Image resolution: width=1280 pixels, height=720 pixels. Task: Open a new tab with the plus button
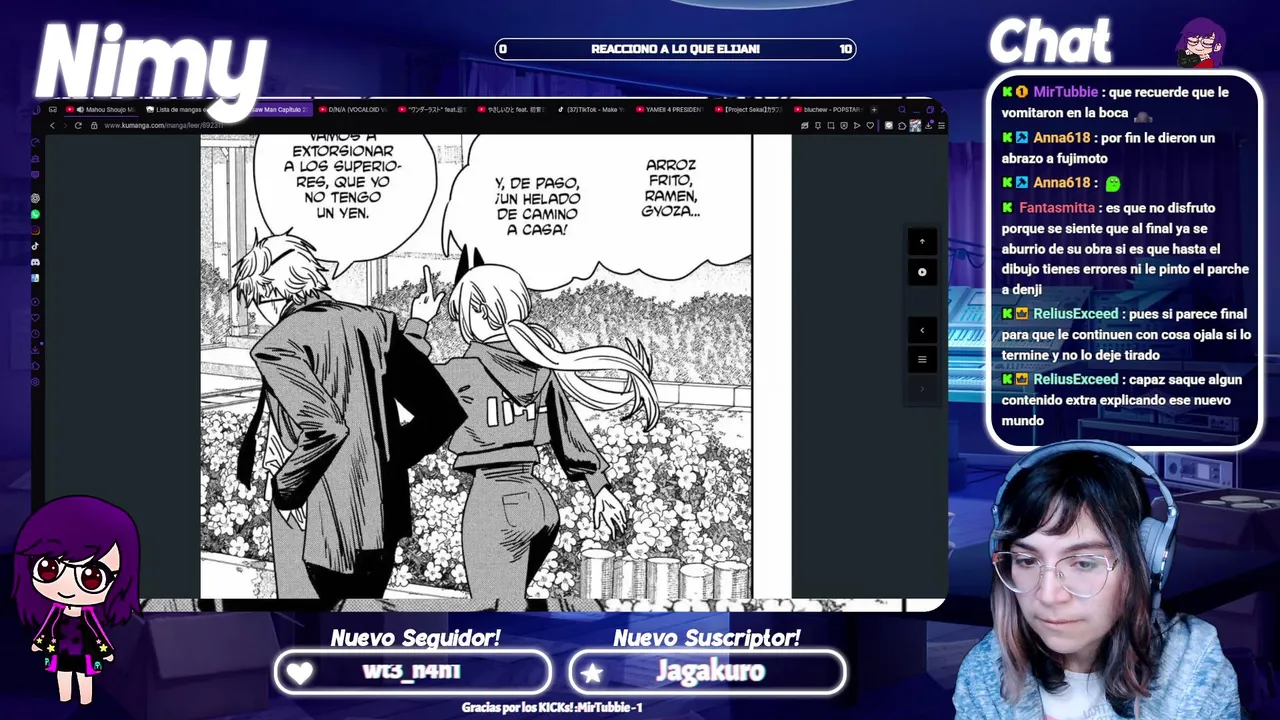874,109
